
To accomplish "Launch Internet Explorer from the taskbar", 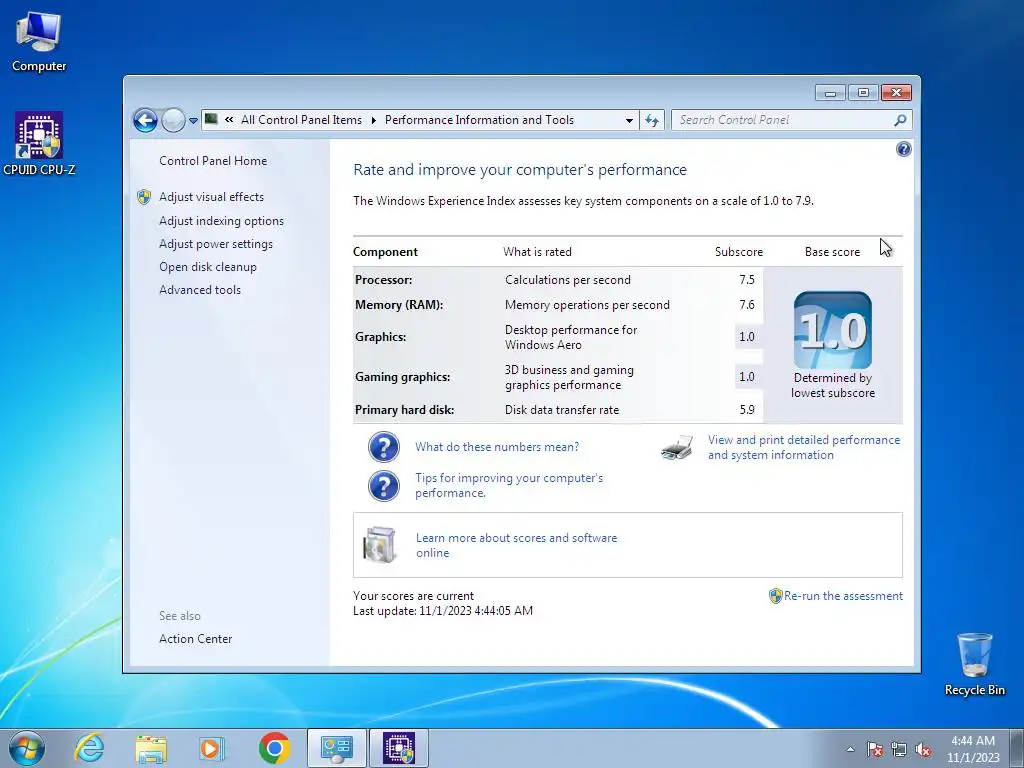I will click(89, 748).
